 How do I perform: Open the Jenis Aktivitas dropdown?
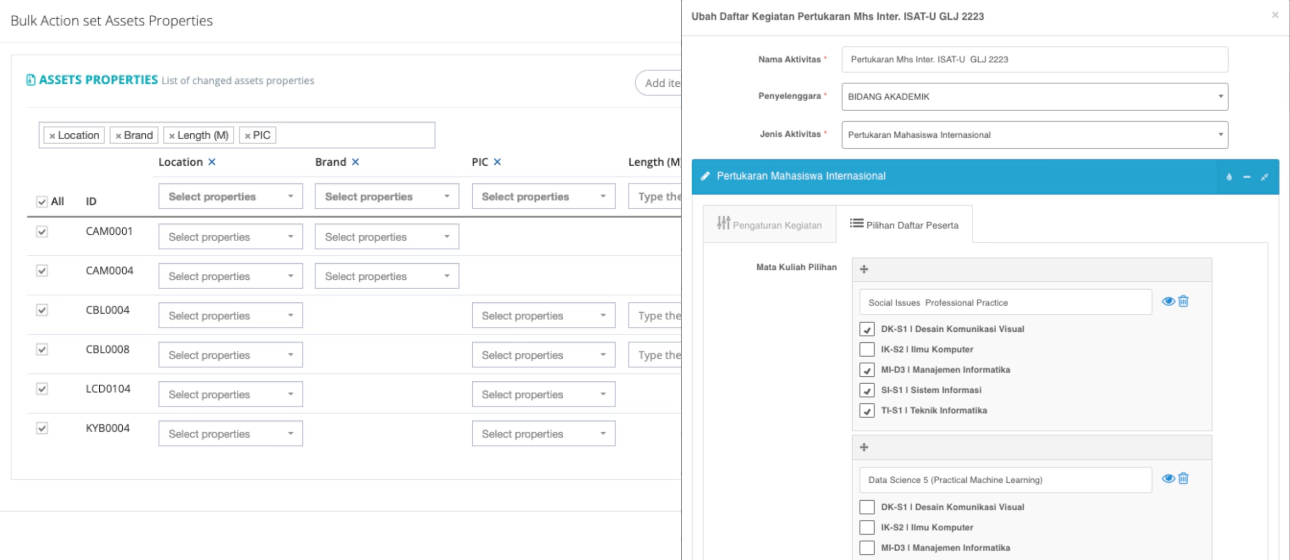click(x=1034, y=135)
